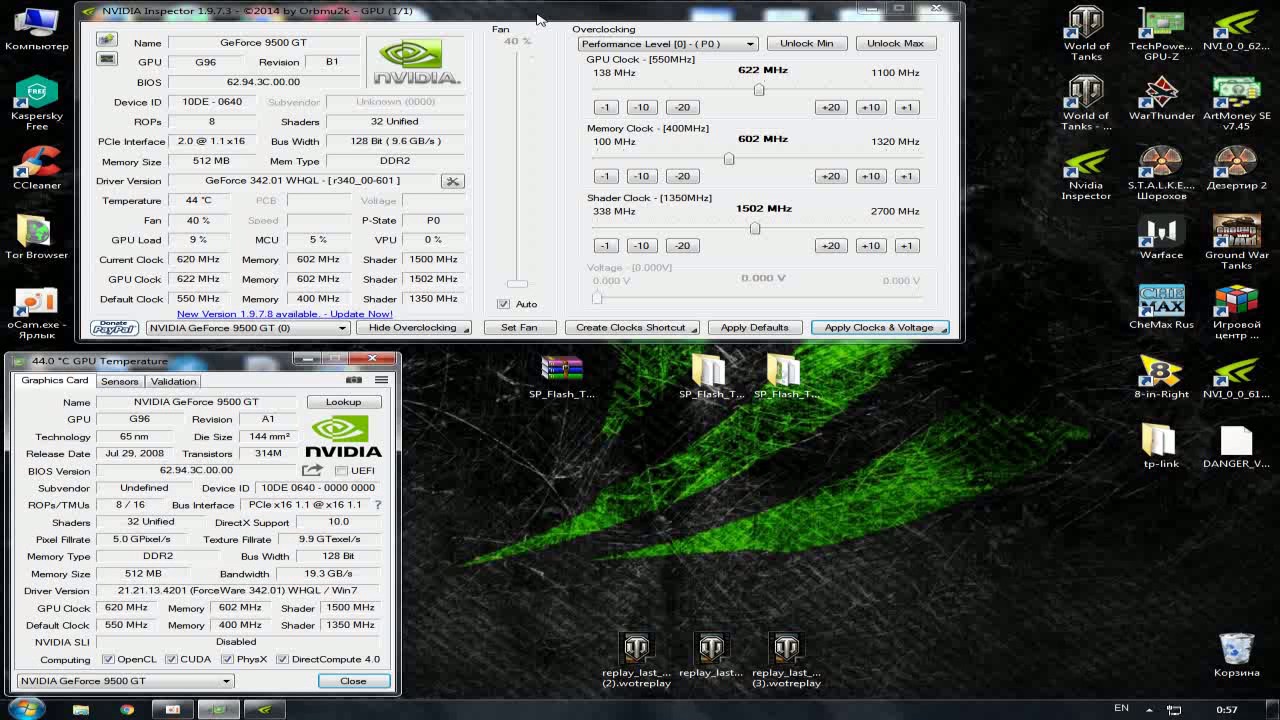Image resolution: width=1280 pixels, height=720 pixels.
Task: Open Create Clocks Shortcut dropdown arrow
Action: pos(695,328)
